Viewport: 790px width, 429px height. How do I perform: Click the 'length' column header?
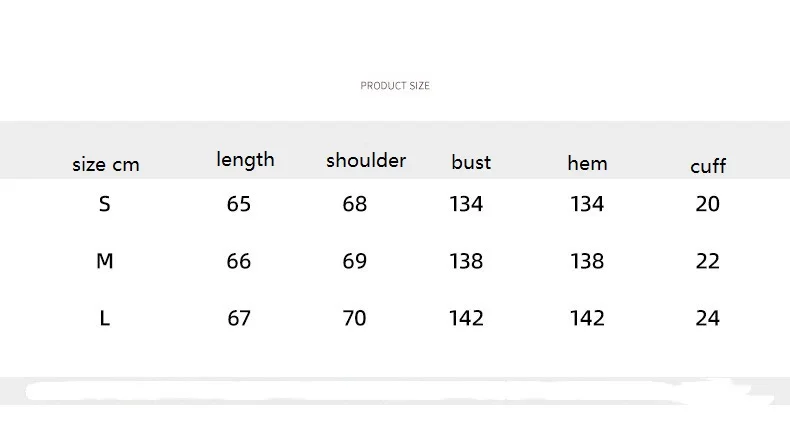[245, 159]
